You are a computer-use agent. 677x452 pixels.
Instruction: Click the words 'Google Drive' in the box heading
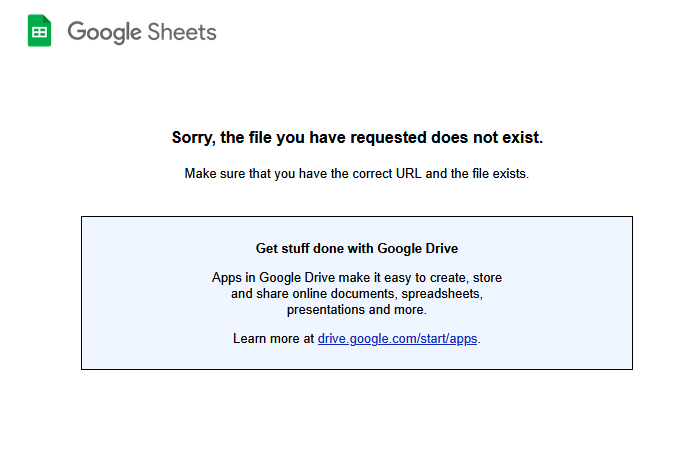pos(418,248)
